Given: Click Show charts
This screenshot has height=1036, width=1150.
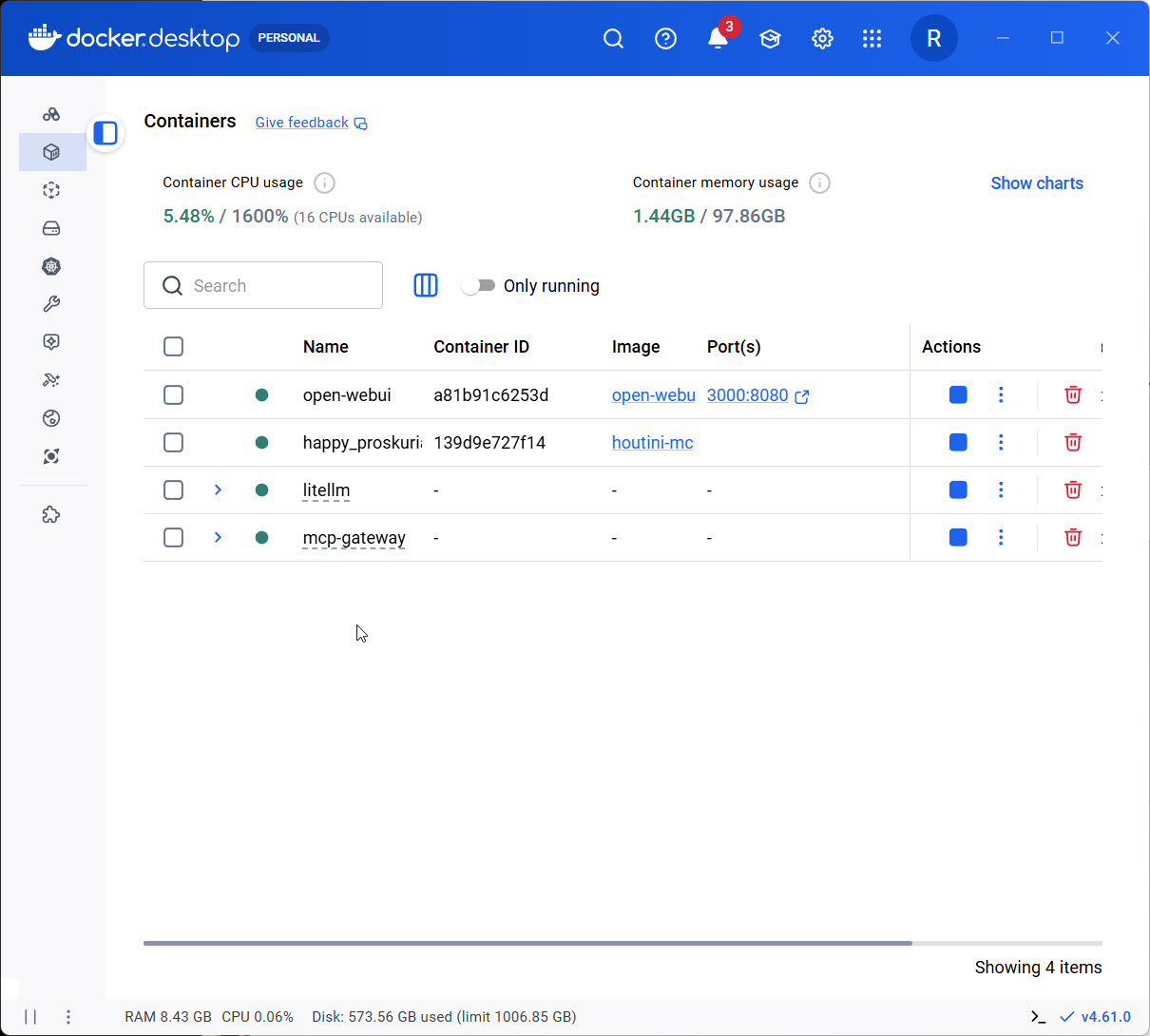Looking at the screenshot, I should click(x=1037, y=183).
